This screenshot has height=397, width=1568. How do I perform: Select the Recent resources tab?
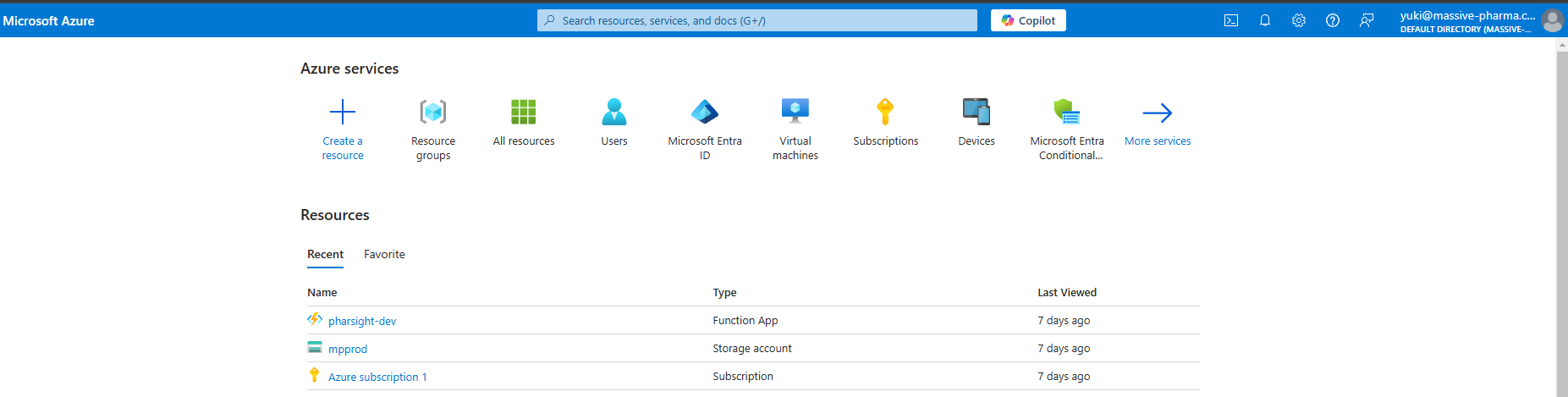tap(325, 254)
